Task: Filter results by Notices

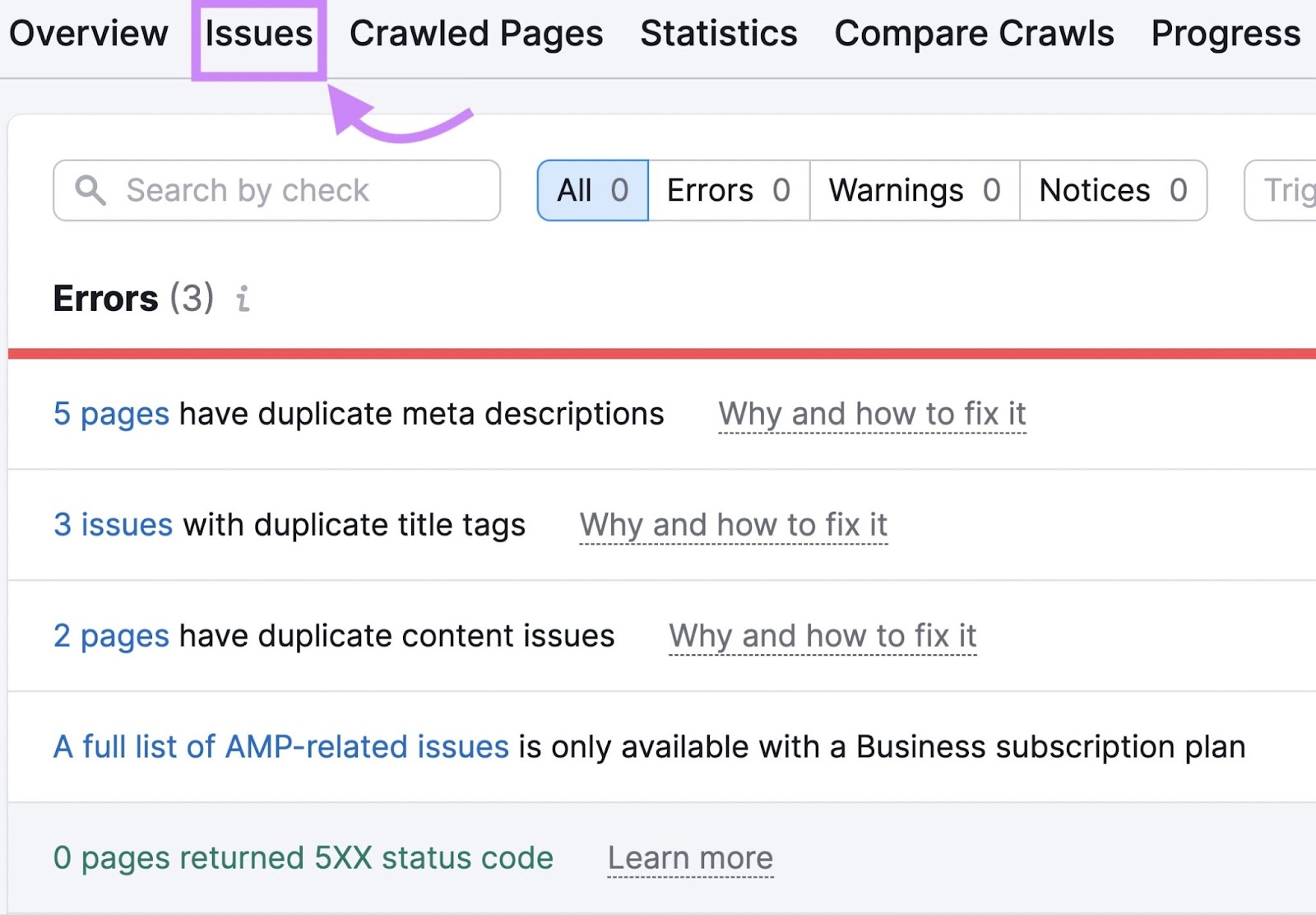Action: (x=1112, y=190)
